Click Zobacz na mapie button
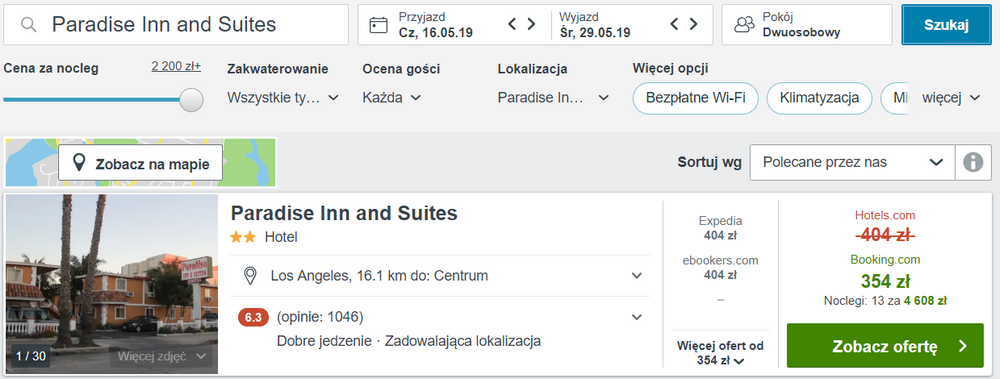Screen dimensions: 1000x379 pyautogui.click(x=140, y=164)
